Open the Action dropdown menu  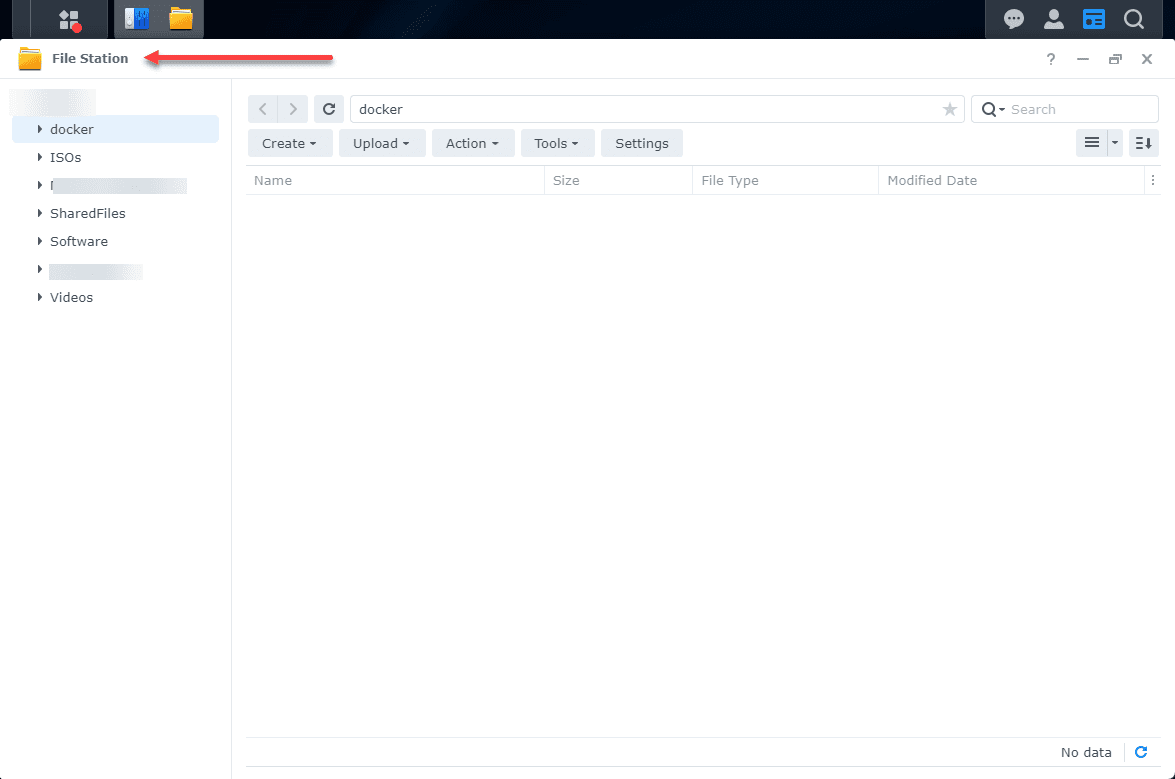[472, 143]
